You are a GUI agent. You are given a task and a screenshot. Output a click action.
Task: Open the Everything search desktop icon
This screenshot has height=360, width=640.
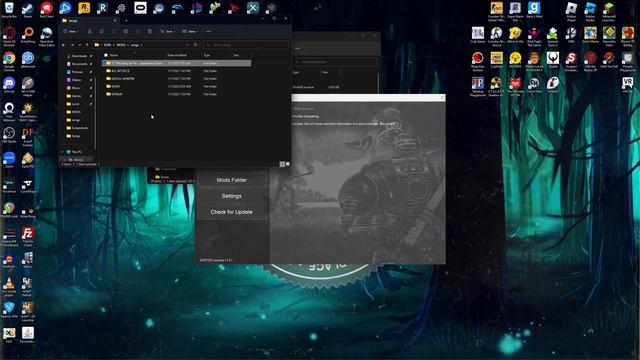[28, 36]
